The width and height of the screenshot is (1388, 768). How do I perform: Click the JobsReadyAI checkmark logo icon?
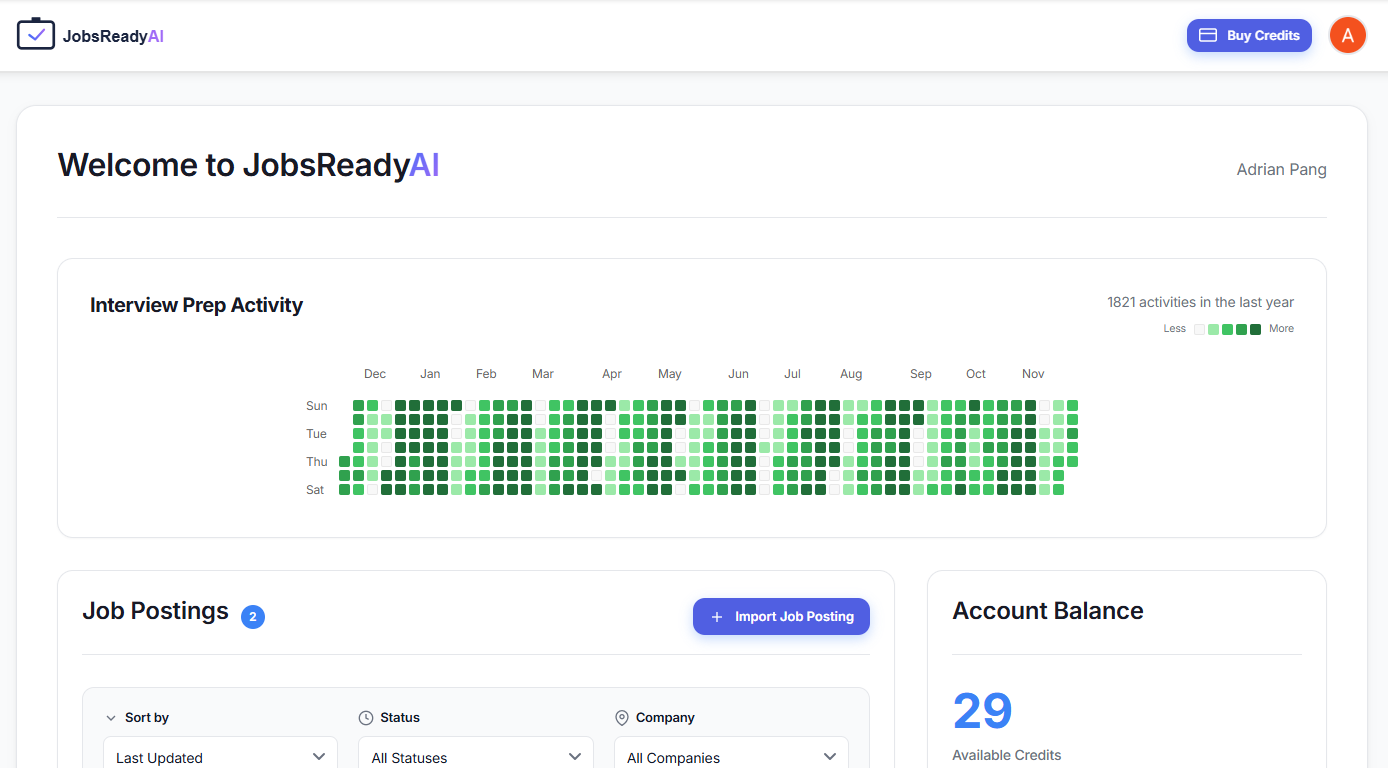pos(36,33)
